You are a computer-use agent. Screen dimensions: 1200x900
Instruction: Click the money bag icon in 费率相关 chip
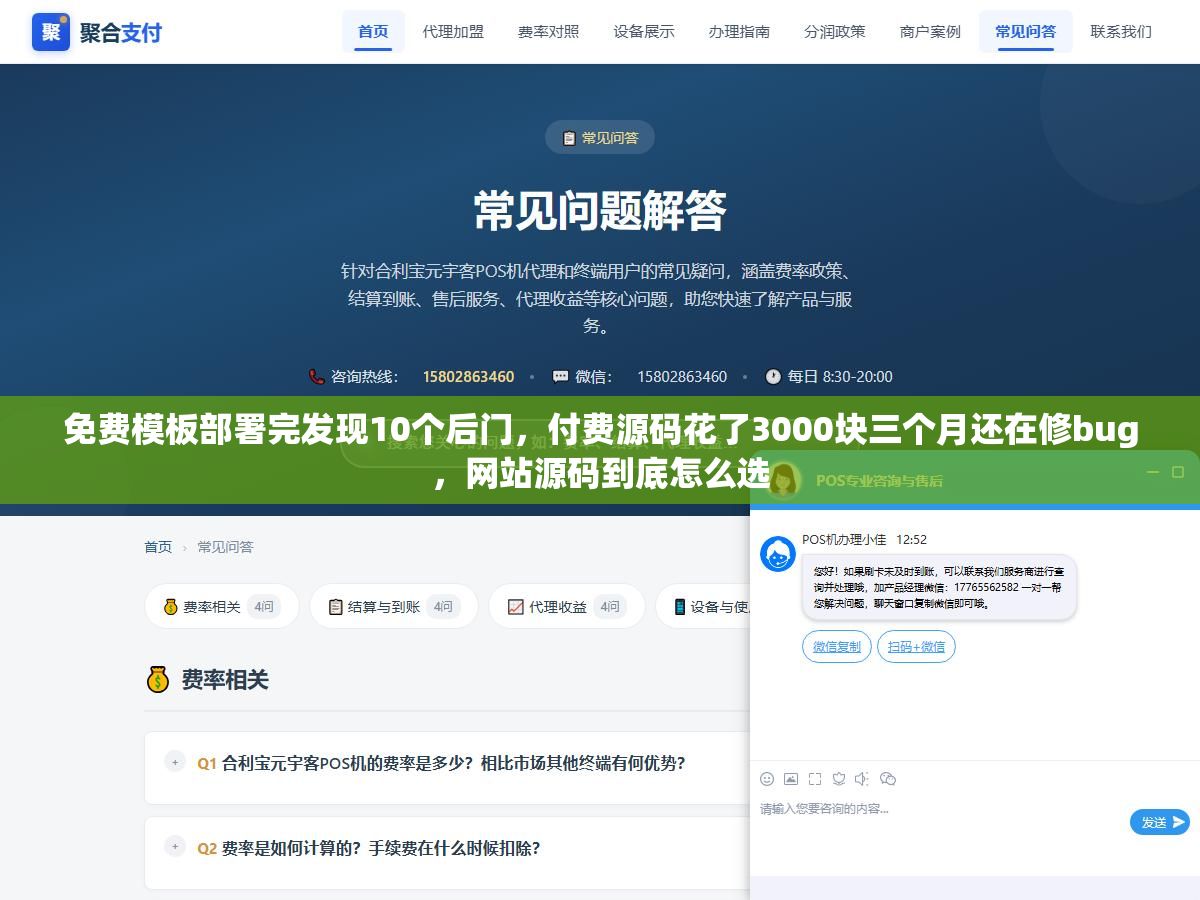tap(170, 606)
